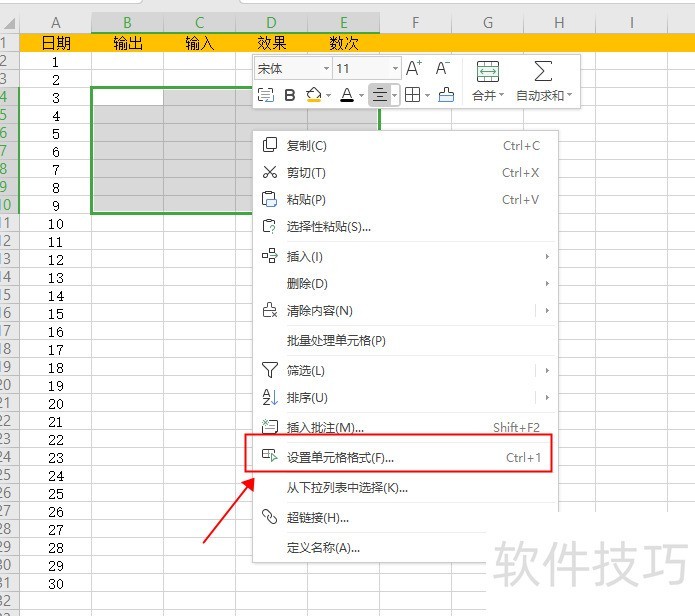Expand the borders dropdown arrow

pos(427,95)
